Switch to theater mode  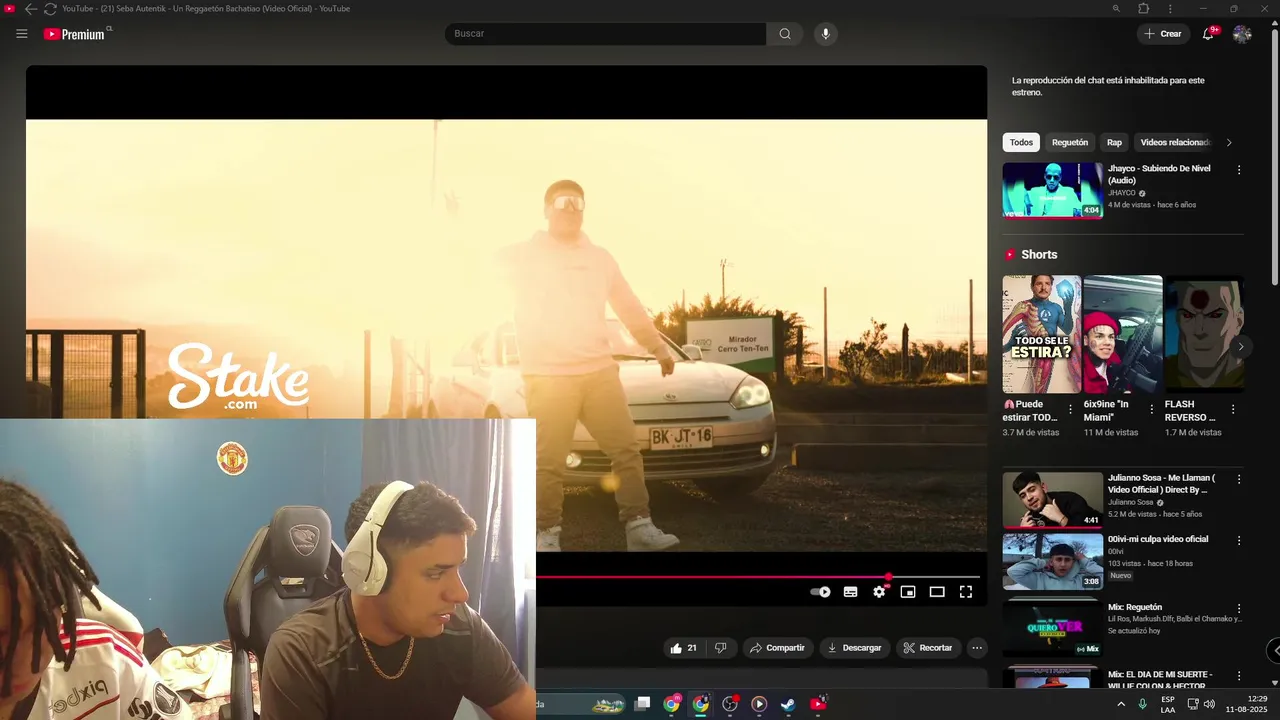(x=937, y=592)
